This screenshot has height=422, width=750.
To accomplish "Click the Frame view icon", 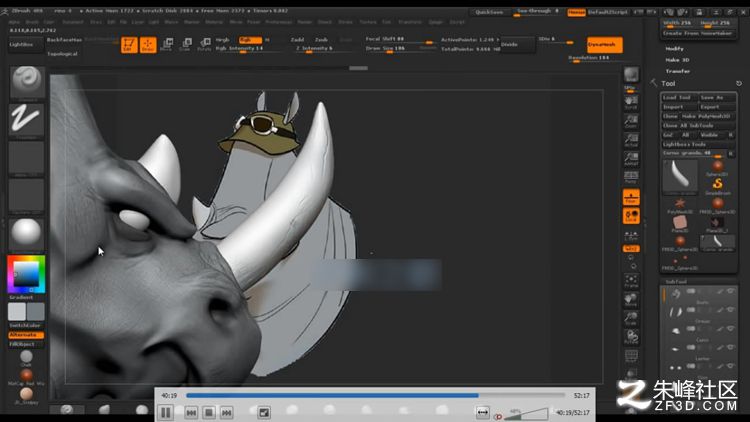I will [x=631, y=281].
